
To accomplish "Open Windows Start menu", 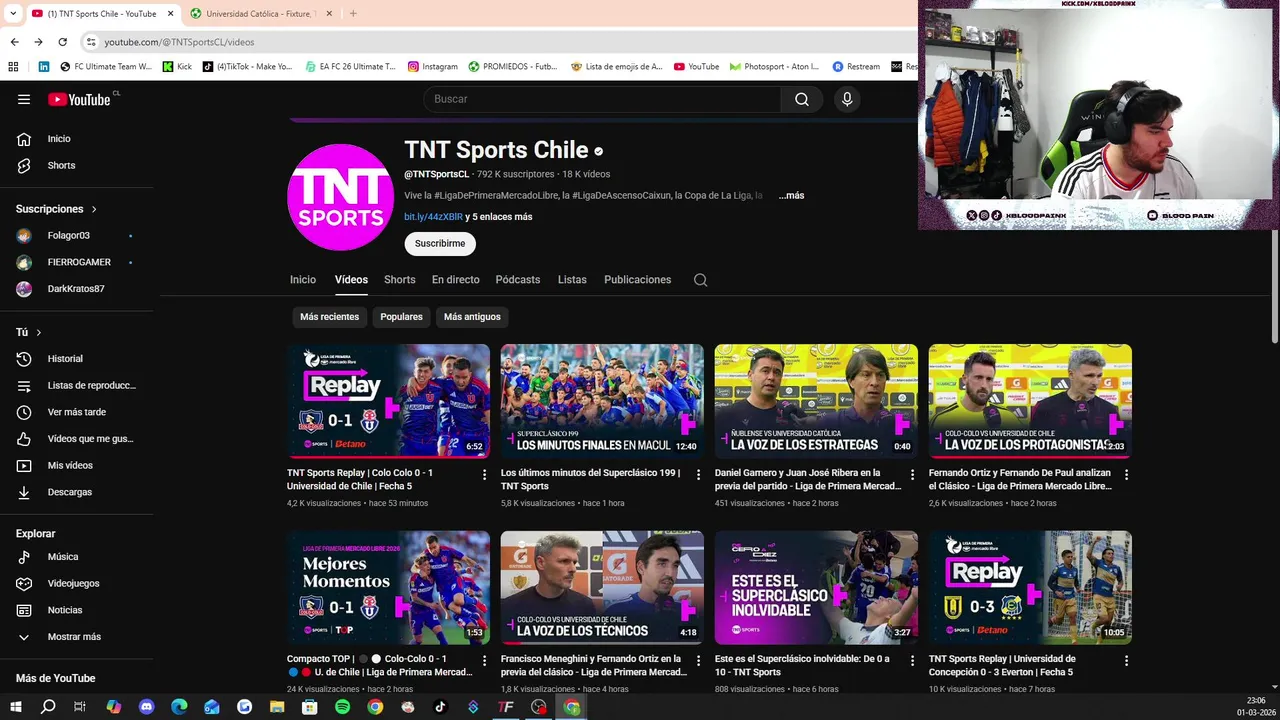I will click(15, 707).
